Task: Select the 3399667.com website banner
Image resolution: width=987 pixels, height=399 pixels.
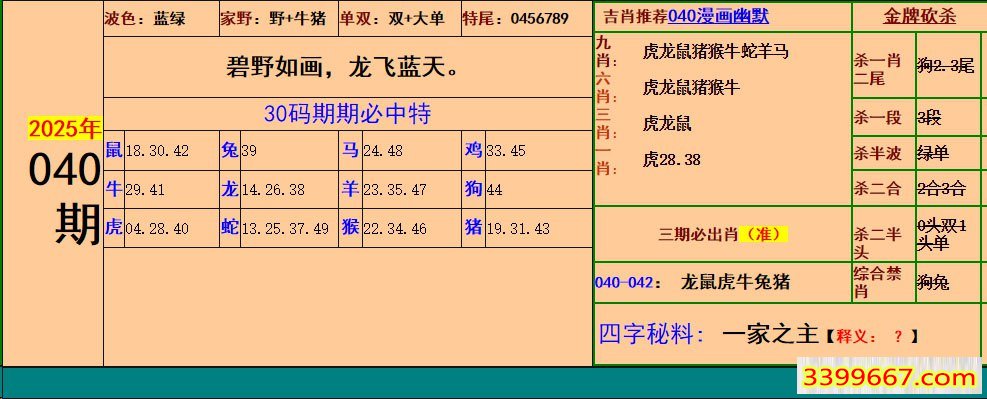Action: click(889, 378)
